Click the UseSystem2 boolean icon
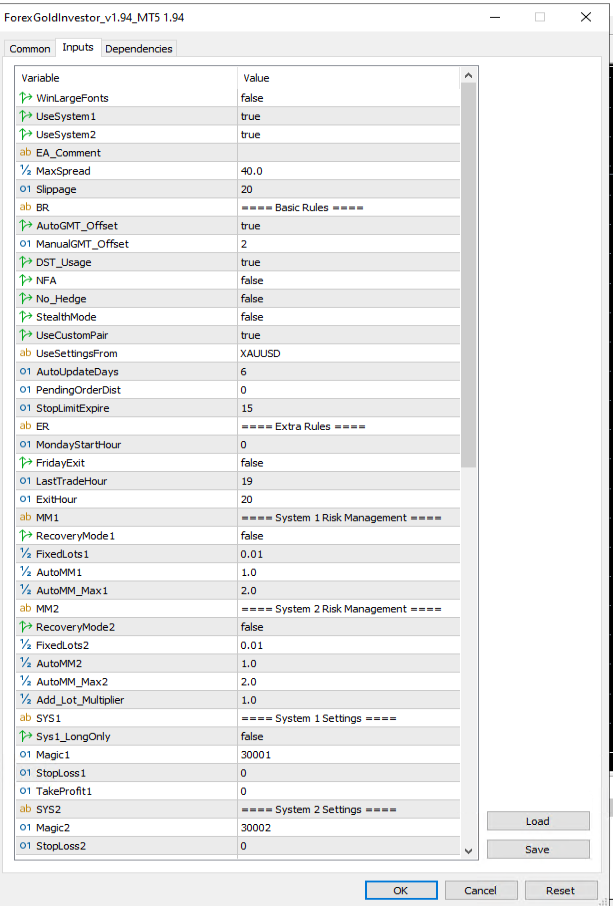 (25, 135)
